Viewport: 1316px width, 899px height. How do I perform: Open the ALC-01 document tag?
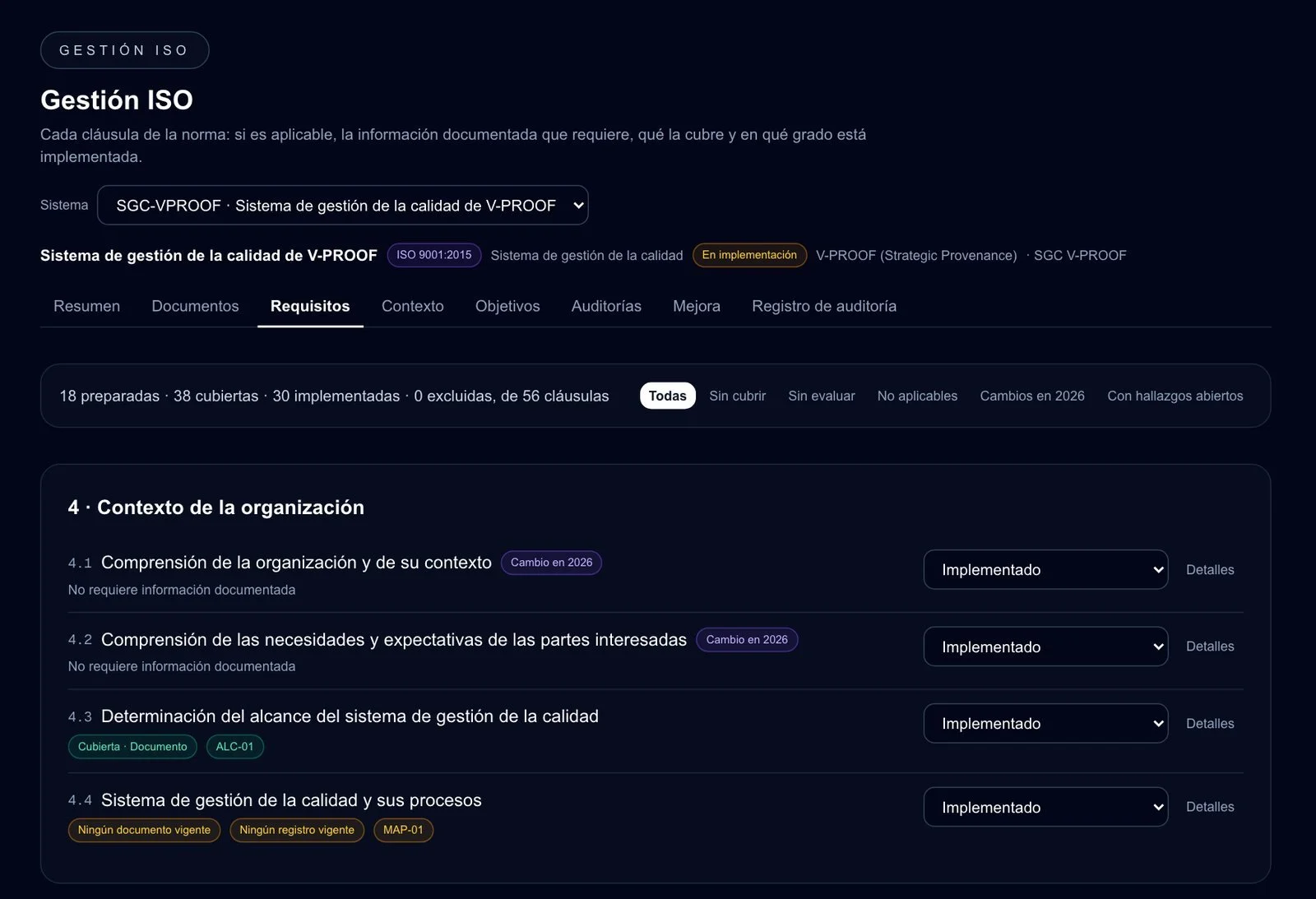tap(235, 747)
